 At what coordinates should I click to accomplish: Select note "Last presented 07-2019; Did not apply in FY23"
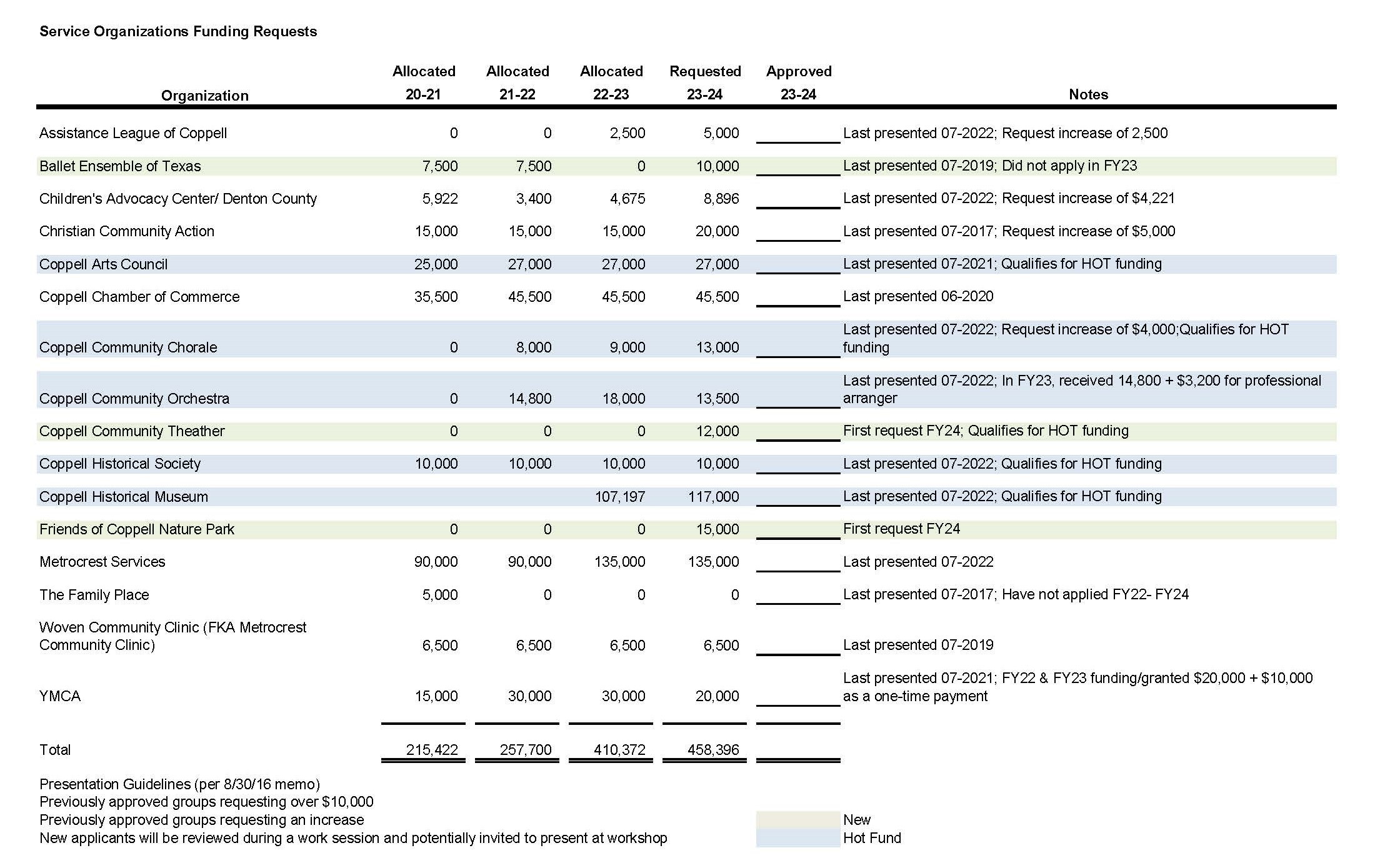[x=990, y=166]
